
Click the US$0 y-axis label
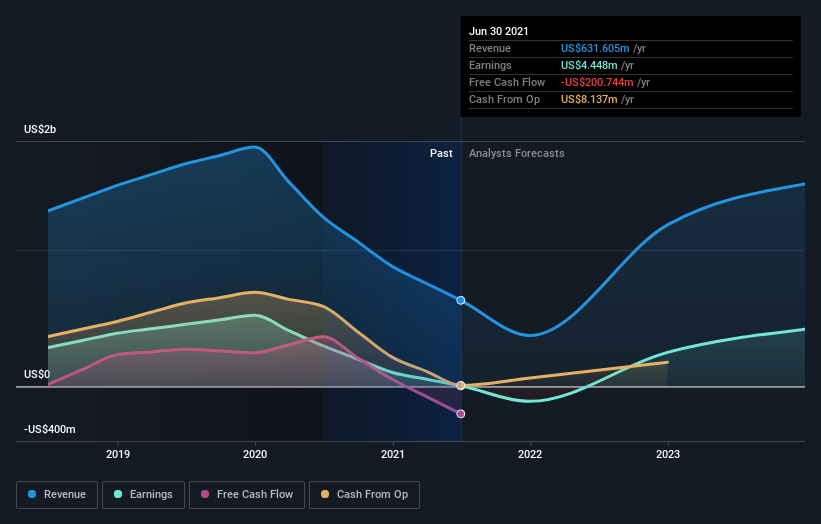click(37, 374)
